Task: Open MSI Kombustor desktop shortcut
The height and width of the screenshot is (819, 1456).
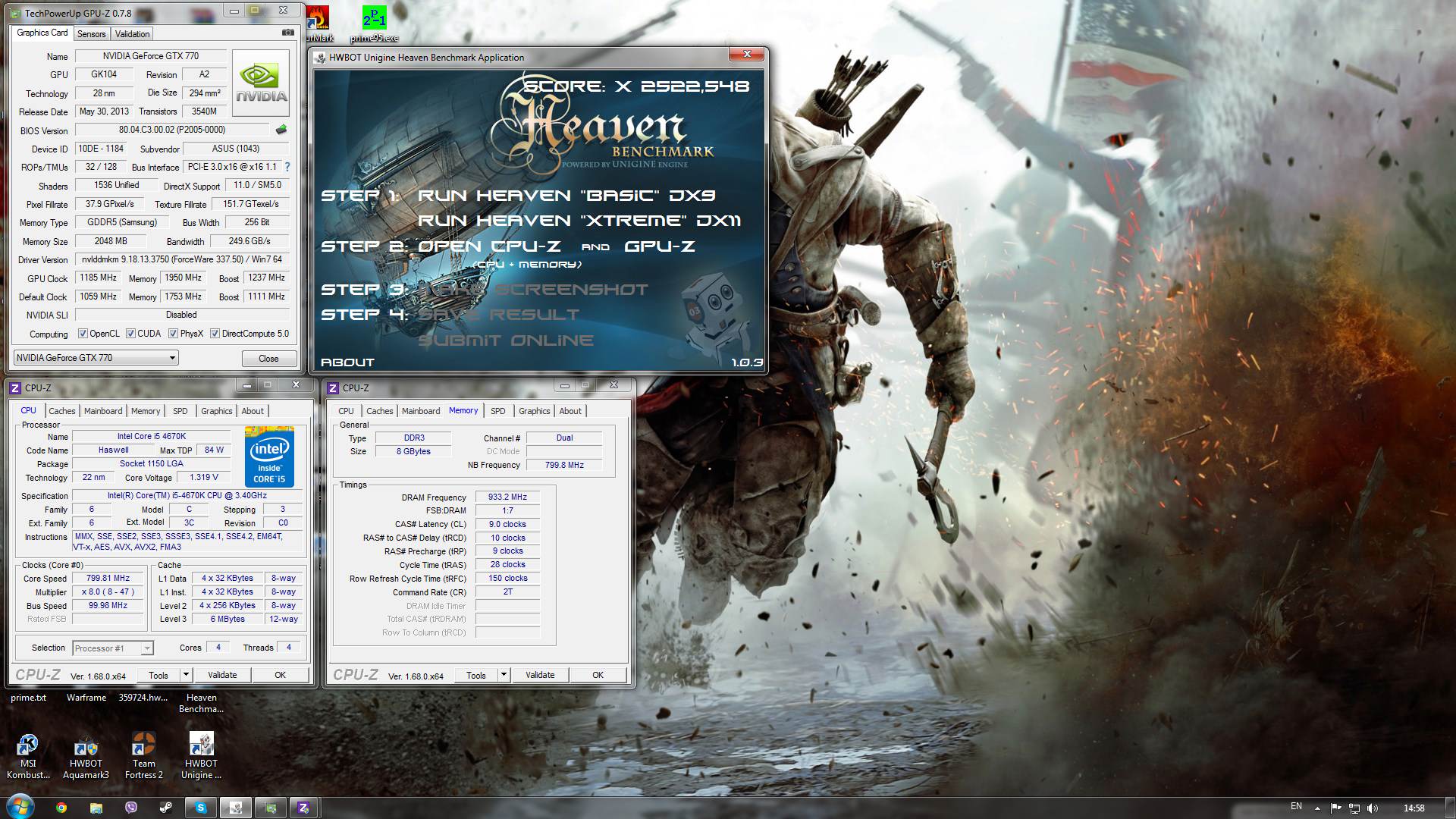Action: point(28,756)
